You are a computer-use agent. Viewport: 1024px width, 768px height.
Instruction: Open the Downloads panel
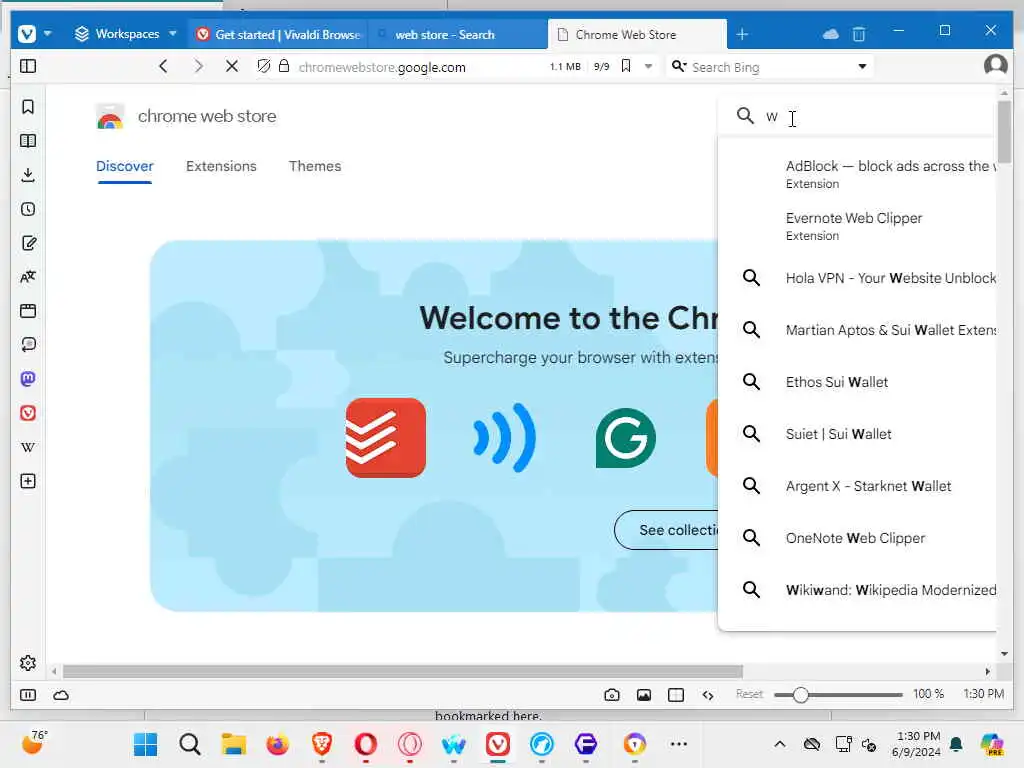pyautogui.click(x=28, y=174)
